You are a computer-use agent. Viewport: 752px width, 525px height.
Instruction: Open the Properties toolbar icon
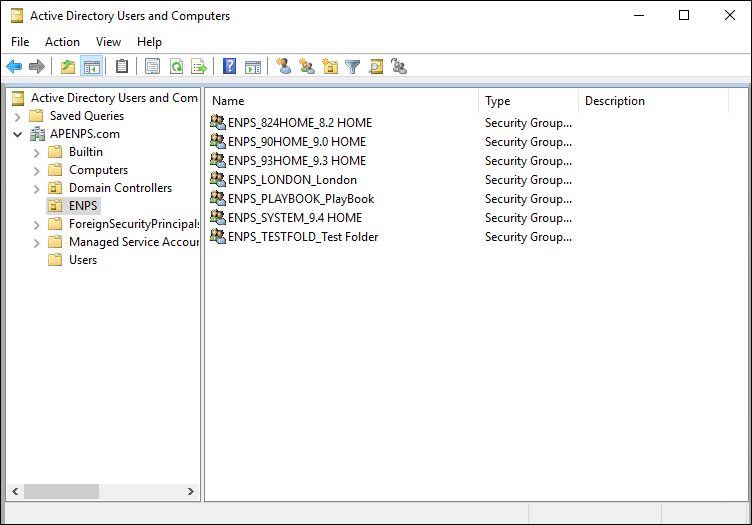pyautogui.click(x=152, y=66)
